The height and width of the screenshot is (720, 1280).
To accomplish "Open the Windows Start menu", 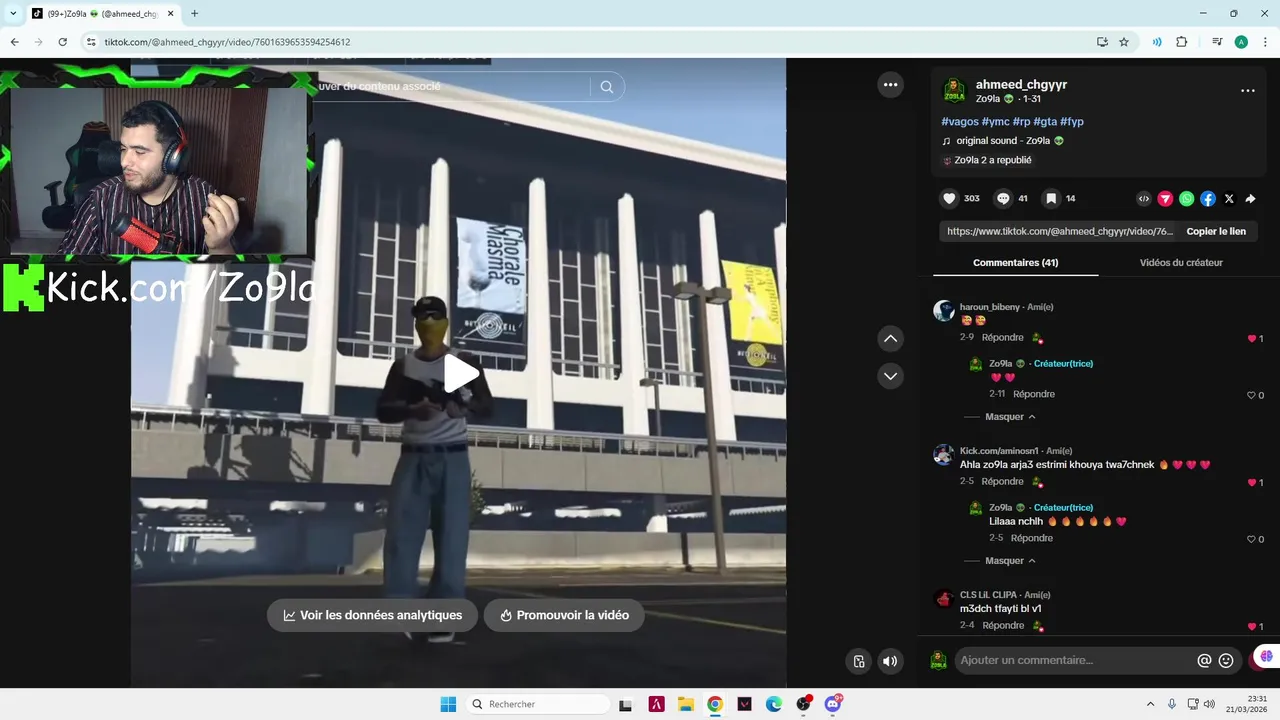I will point(448,704).
